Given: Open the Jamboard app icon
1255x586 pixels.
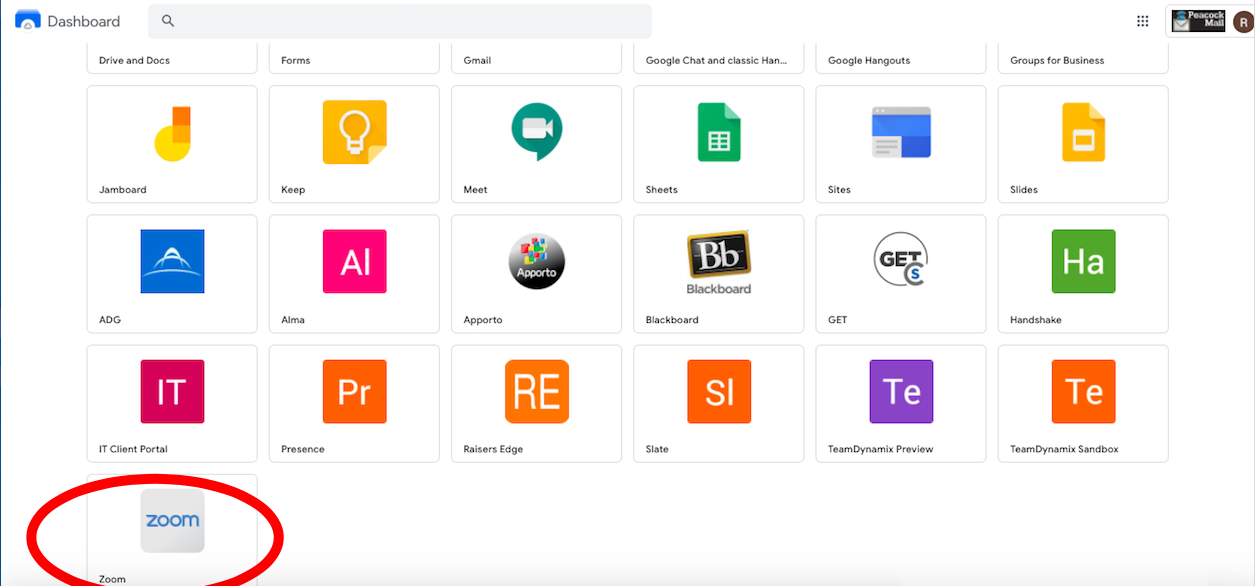Looking at the screenshot, I should 172,132.
